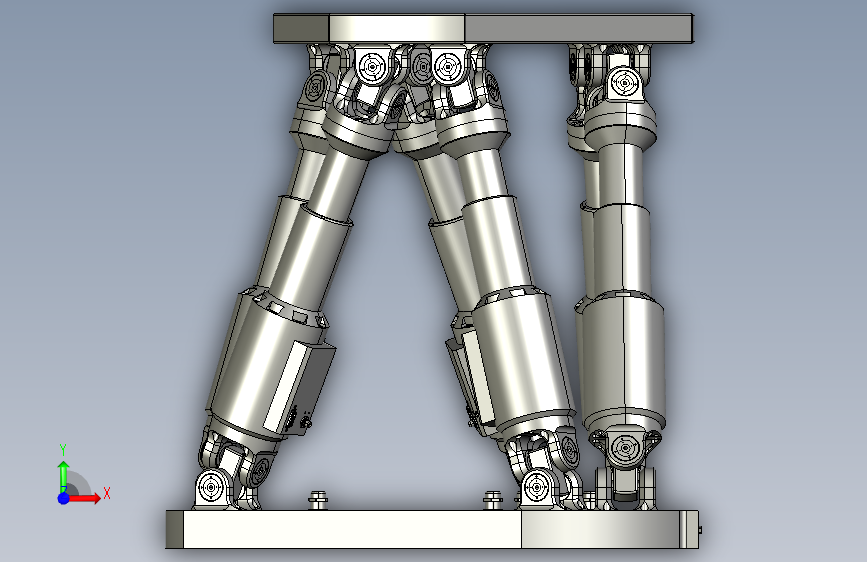Click the green Y axis arrow of the triad
The height and width of the screenshot is (562, 867).
pyautogui.click(x=63, y=476)
